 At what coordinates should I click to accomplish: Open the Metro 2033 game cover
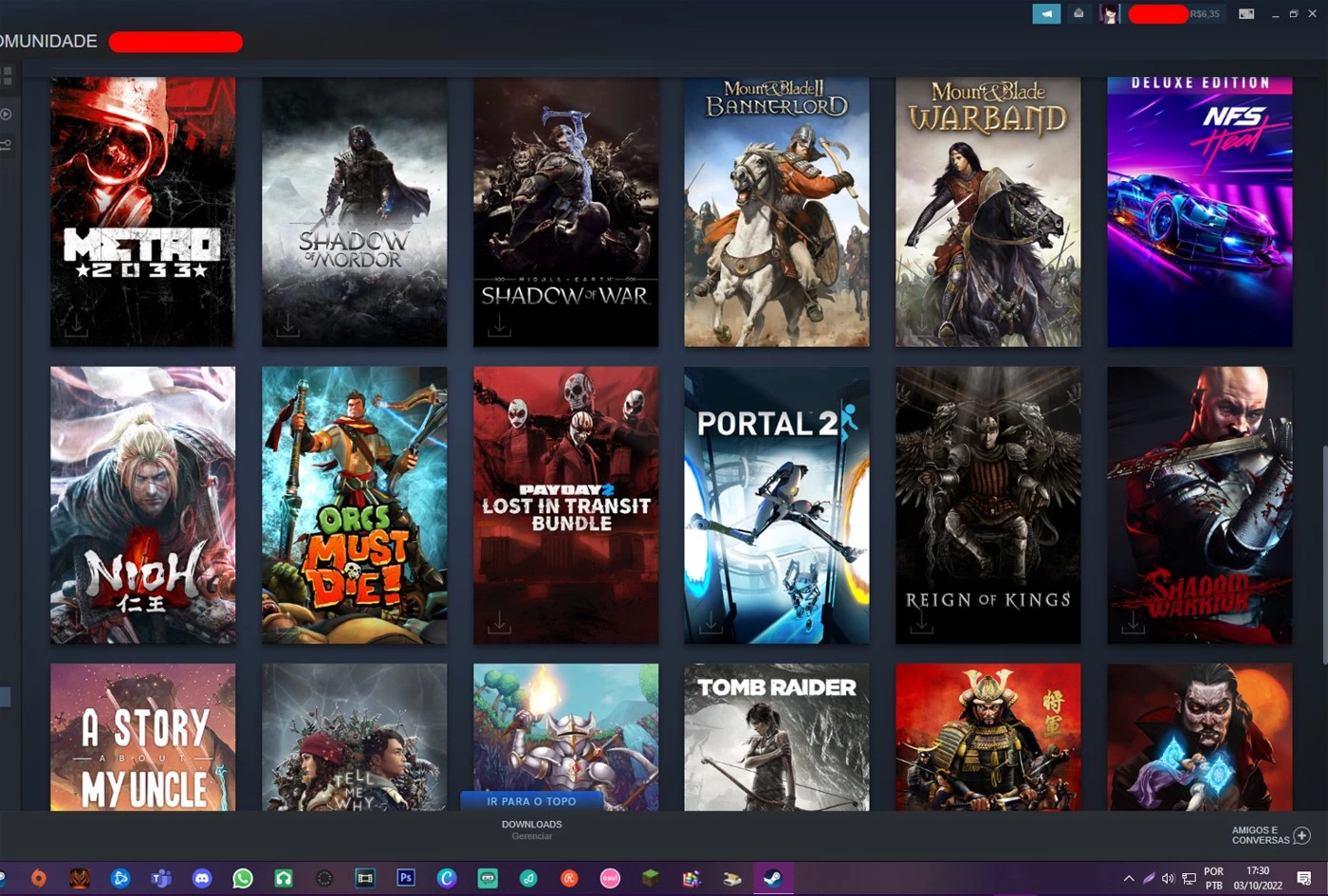142,211
